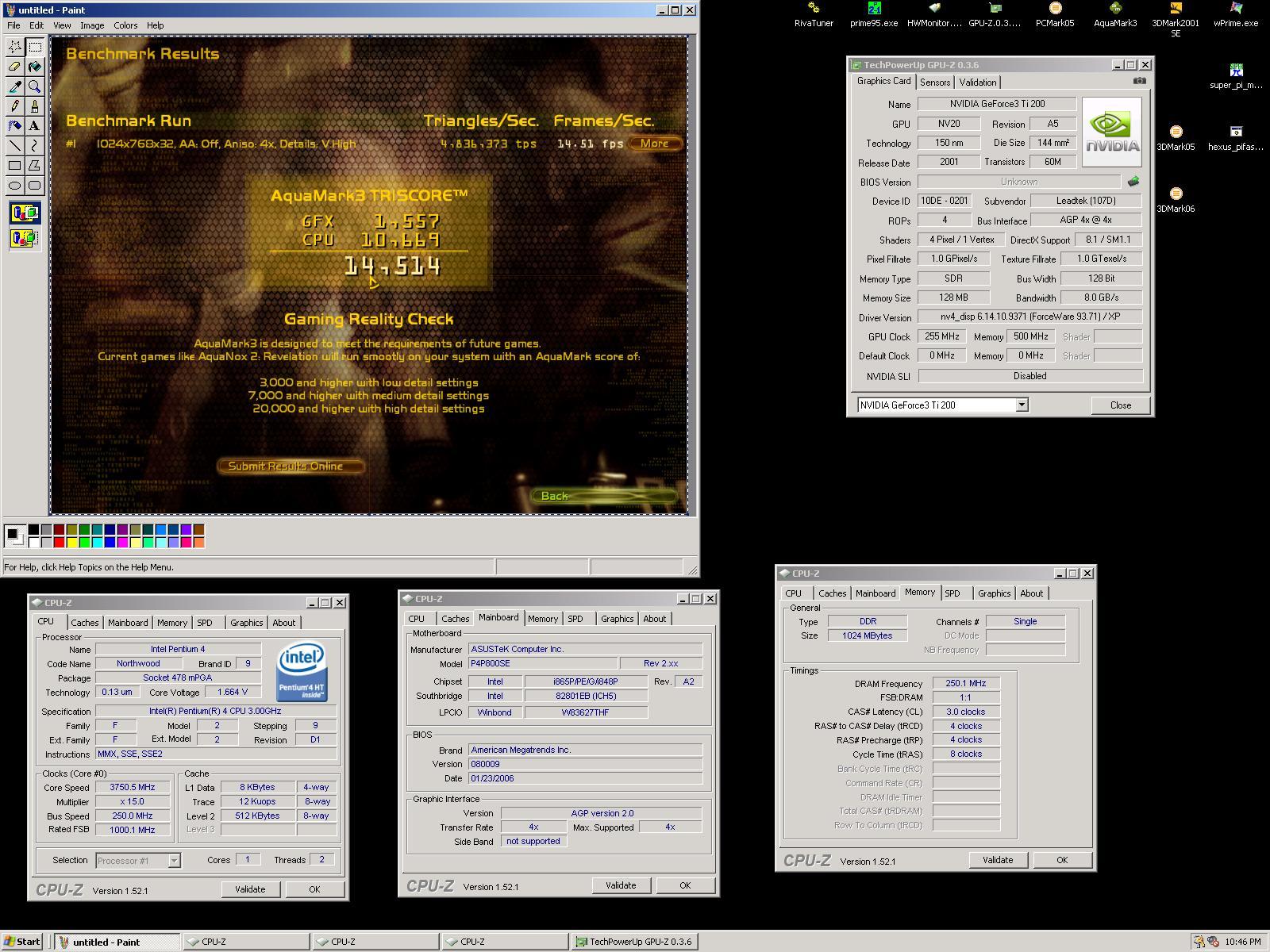
Task: Activate the Magnifier tool in Paint
Action: [x=35, y=86]
